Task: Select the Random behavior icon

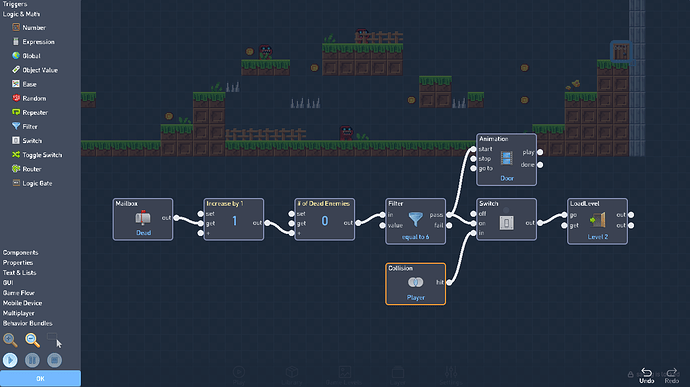Action: (x=16, y=98)
